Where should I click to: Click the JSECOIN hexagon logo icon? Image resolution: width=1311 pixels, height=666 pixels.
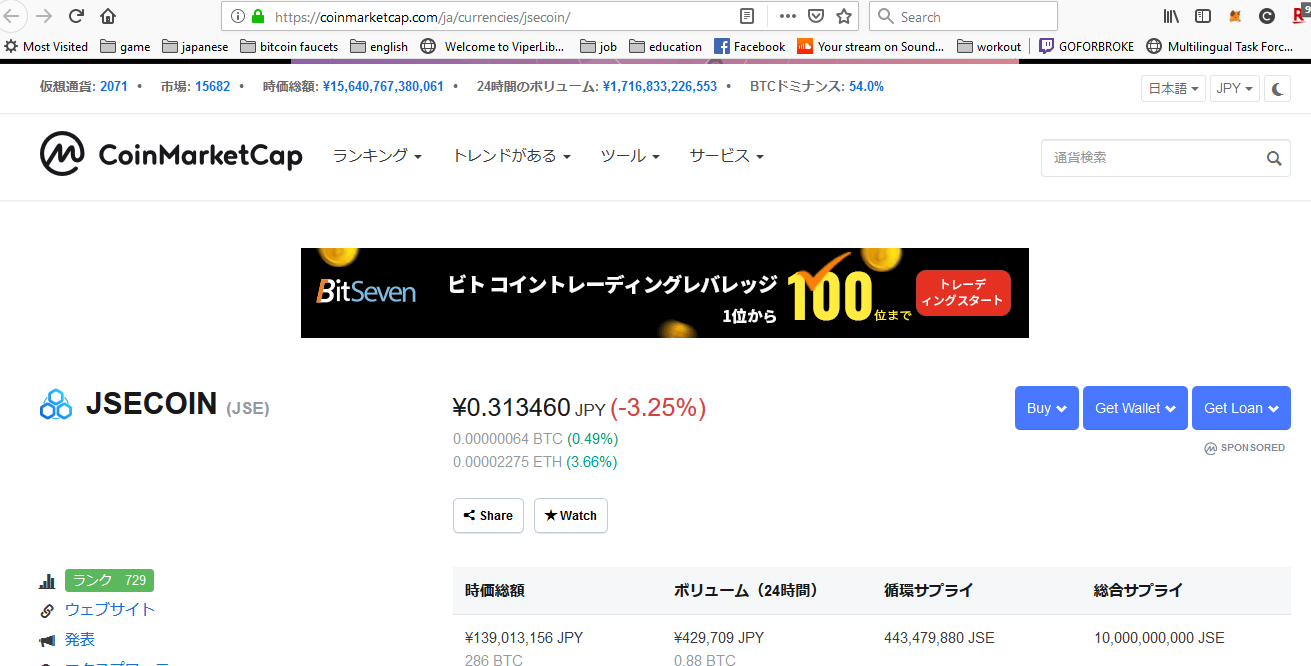point(56,404)
